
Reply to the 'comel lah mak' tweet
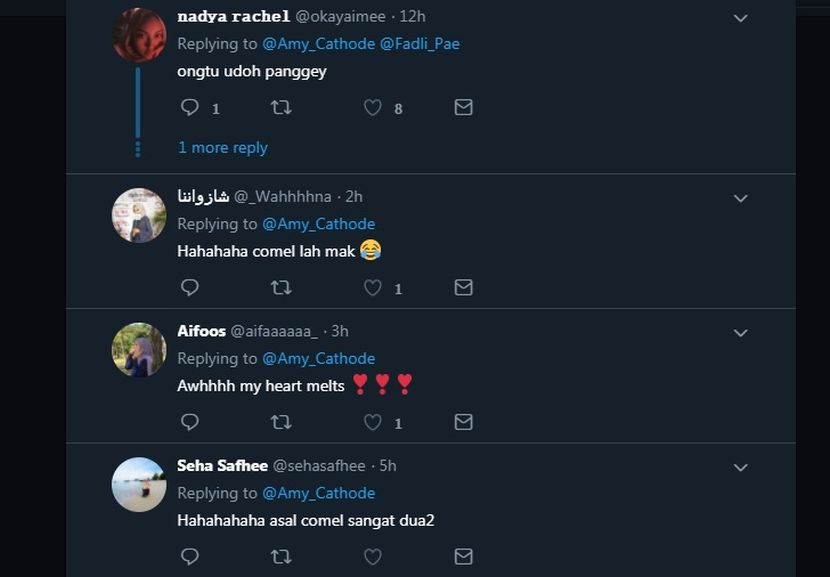pyautogui.click(x=189, y=287)
